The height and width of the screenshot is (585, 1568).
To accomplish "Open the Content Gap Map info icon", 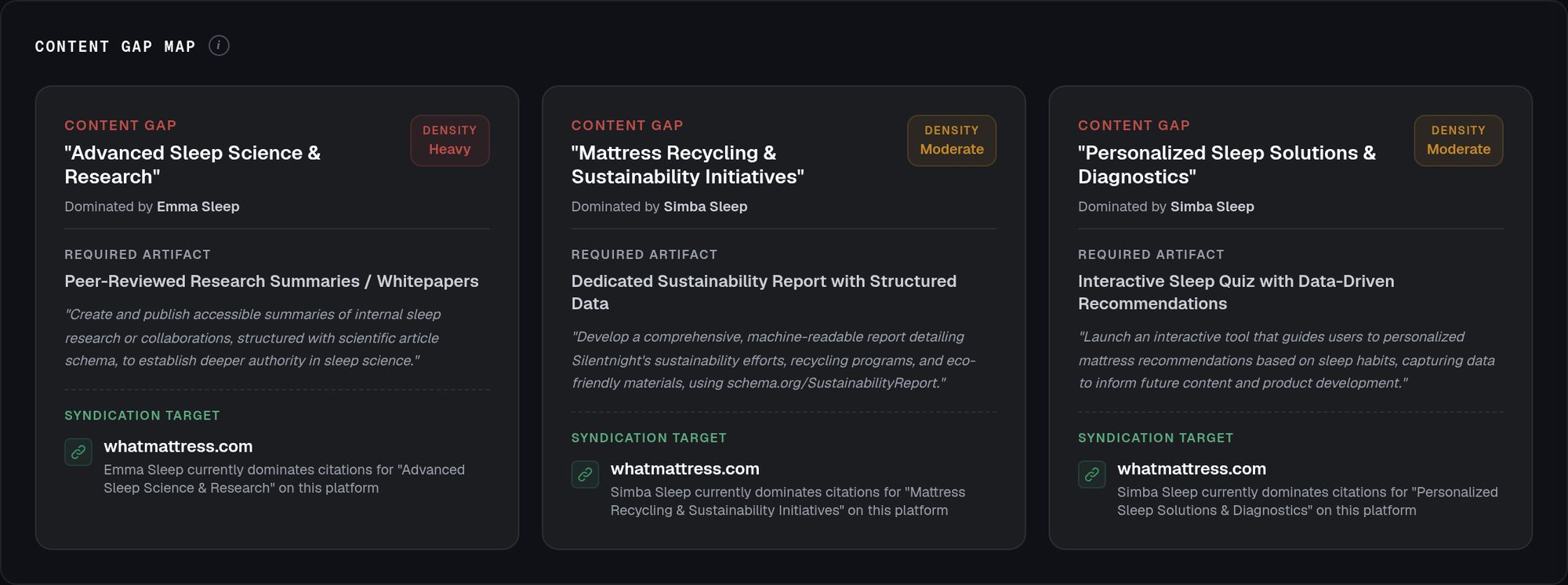I will (x=219, y=45).
